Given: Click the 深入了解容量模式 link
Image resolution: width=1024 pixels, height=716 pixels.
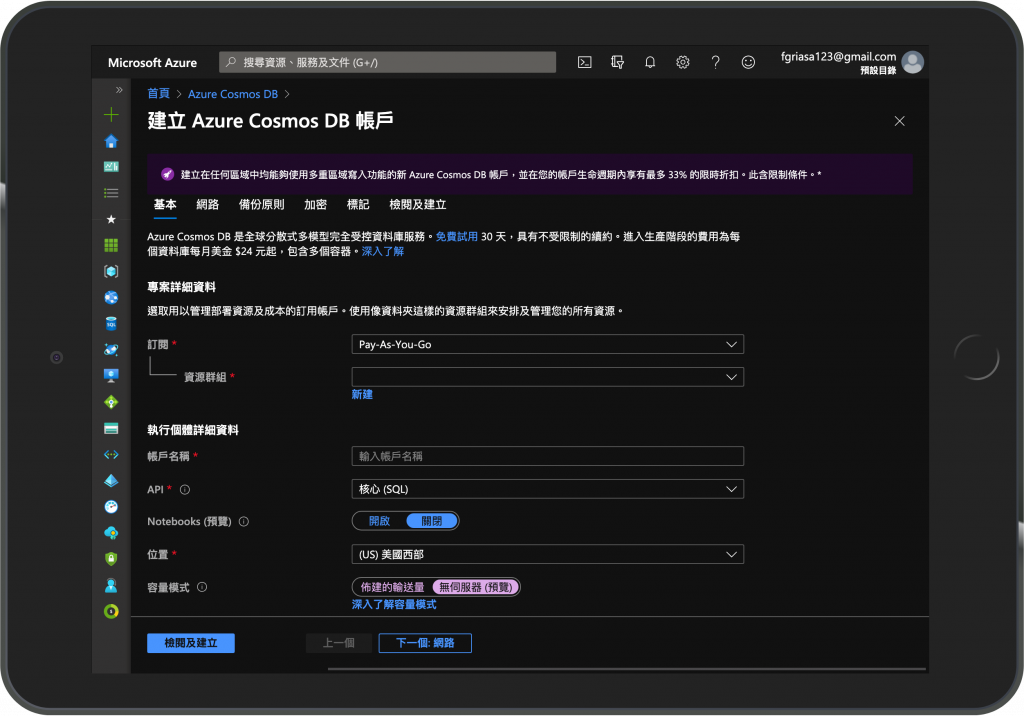Looking at the screenshot, I should tap(394, 604).
